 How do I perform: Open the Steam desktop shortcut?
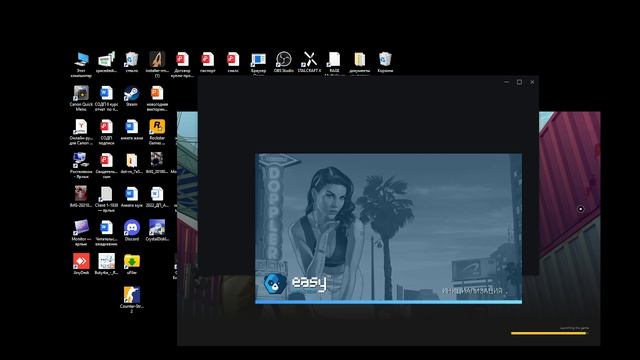coord(131,96)
